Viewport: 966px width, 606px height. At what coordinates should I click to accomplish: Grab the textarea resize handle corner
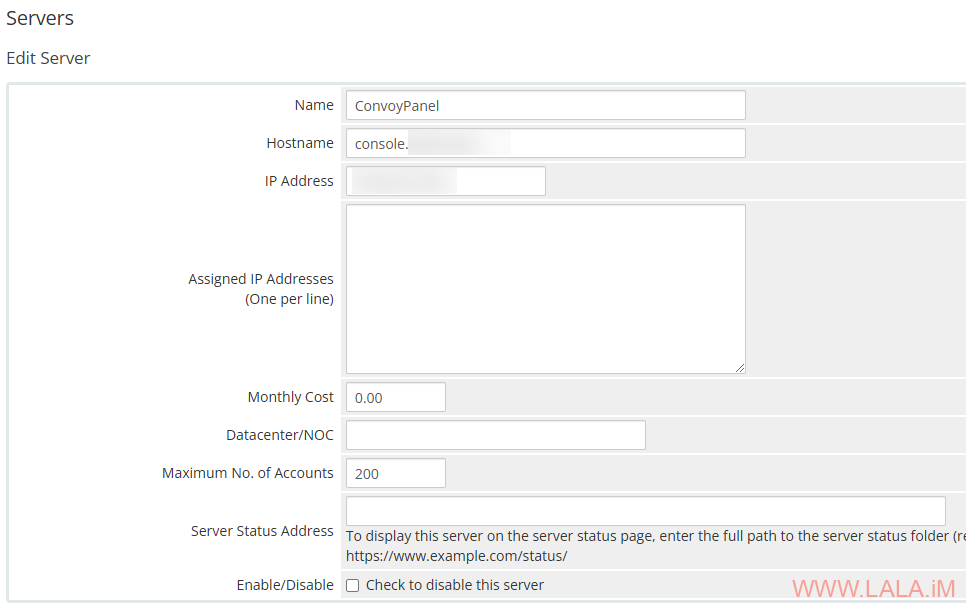[x=740, y=368]
